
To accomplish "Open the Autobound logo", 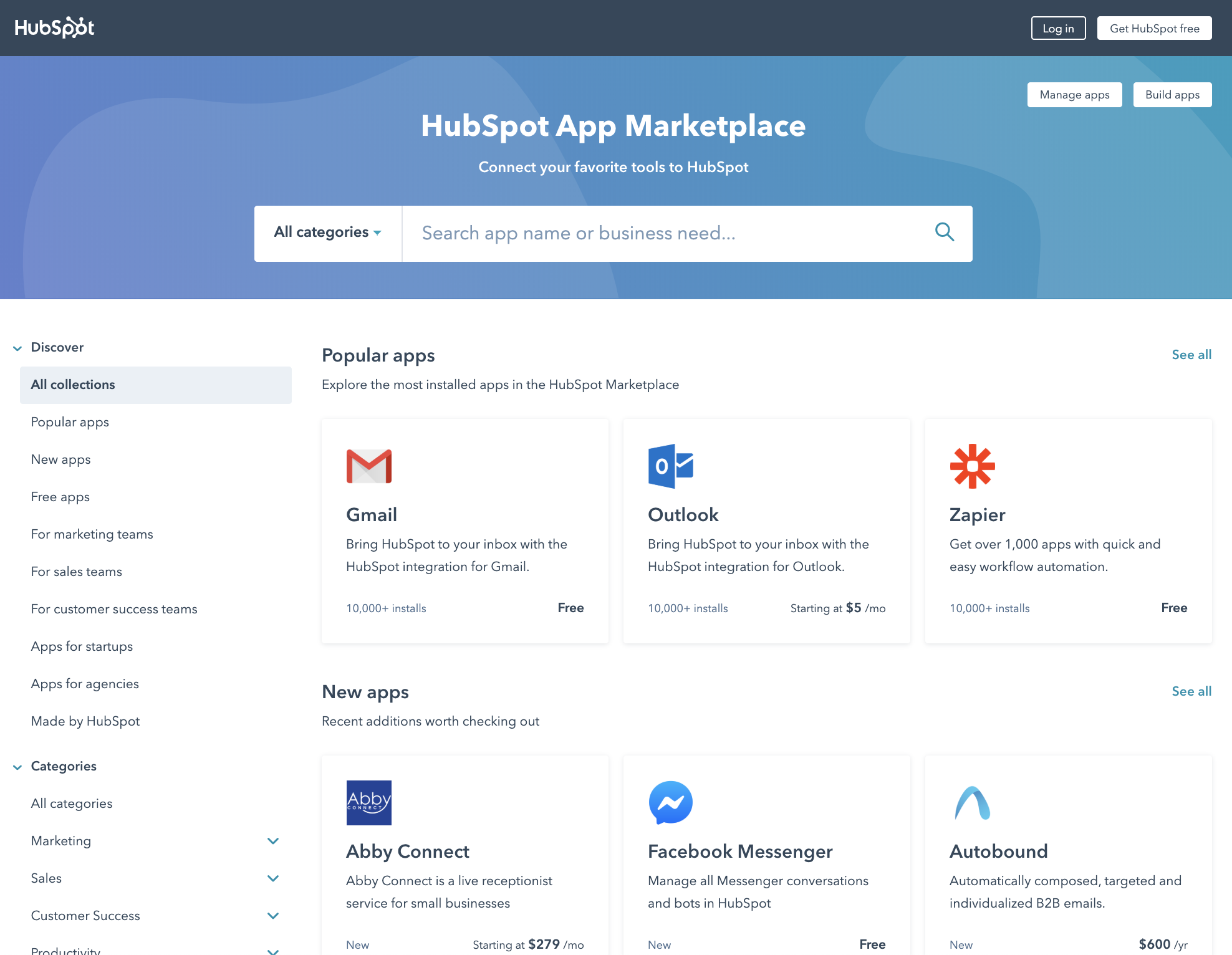I will point(973,803).
